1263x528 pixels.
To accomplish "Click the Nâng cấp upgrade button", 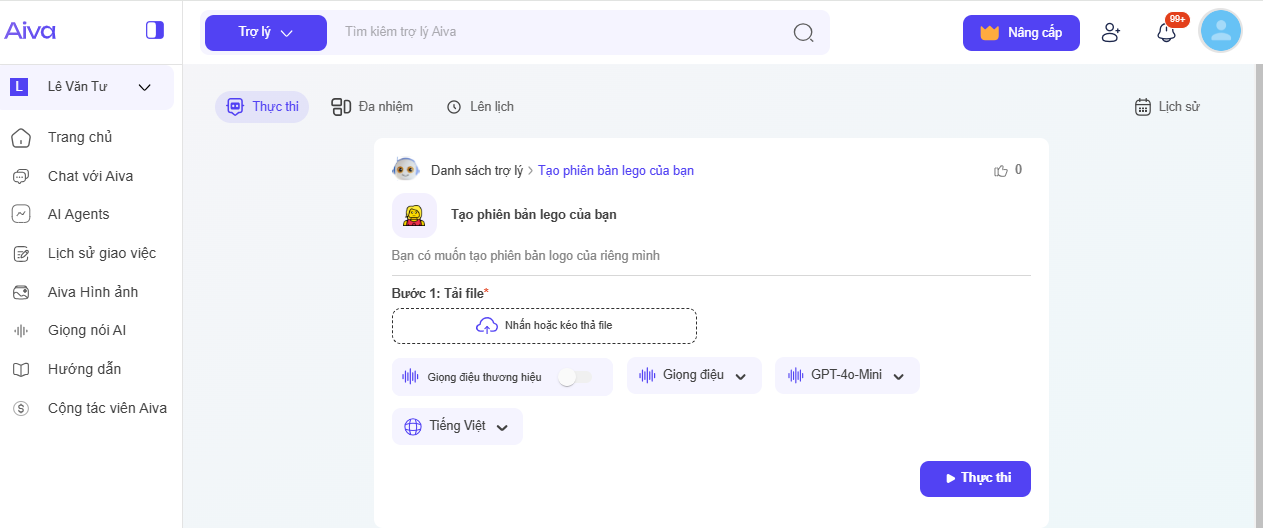I will [1020, 32].
